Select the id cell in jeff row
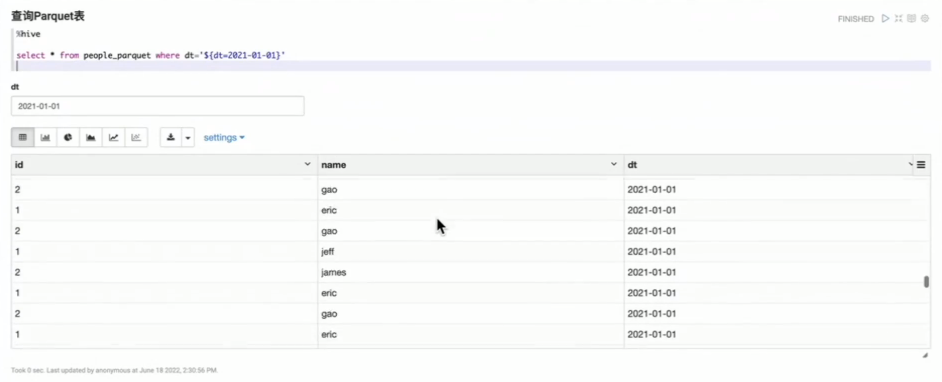 165,252
